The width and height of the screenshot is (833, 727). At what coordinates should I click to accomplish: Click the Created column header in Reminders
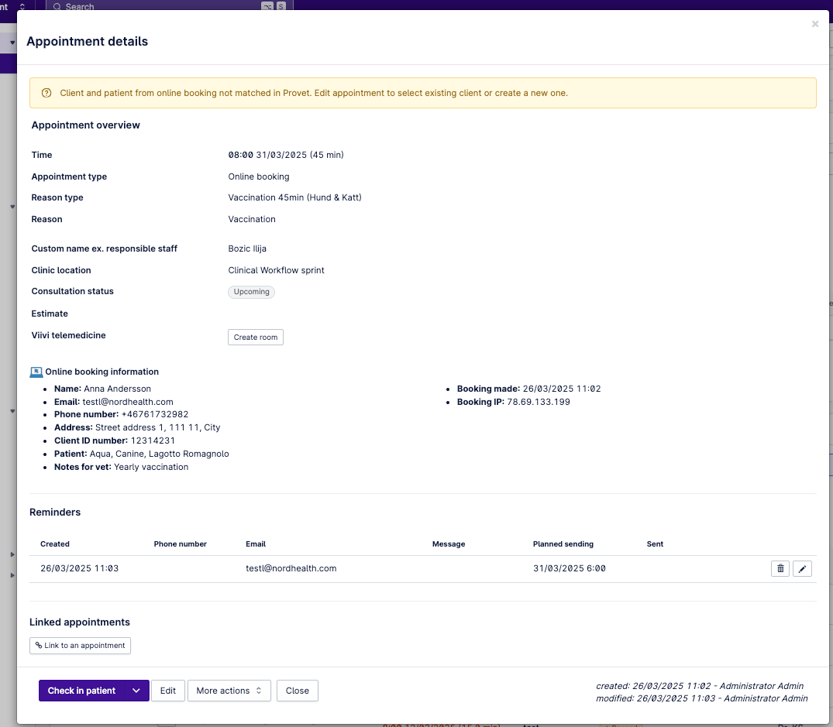coord(55,544)
